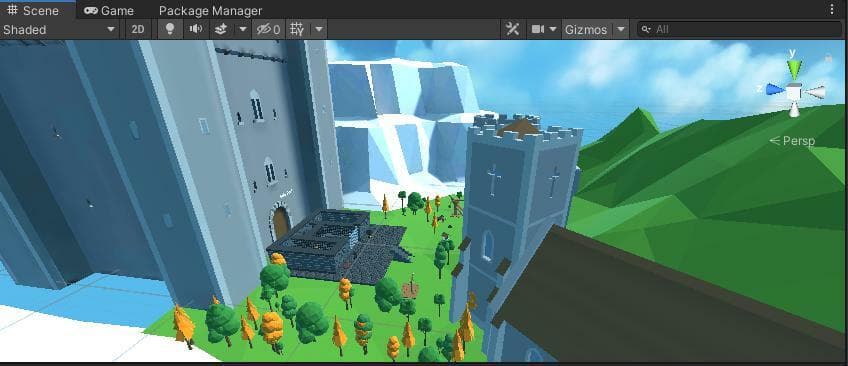Screen dimensions: 848x366
Task: Open the Package Manager tab
Action: [x=210, y=10]
